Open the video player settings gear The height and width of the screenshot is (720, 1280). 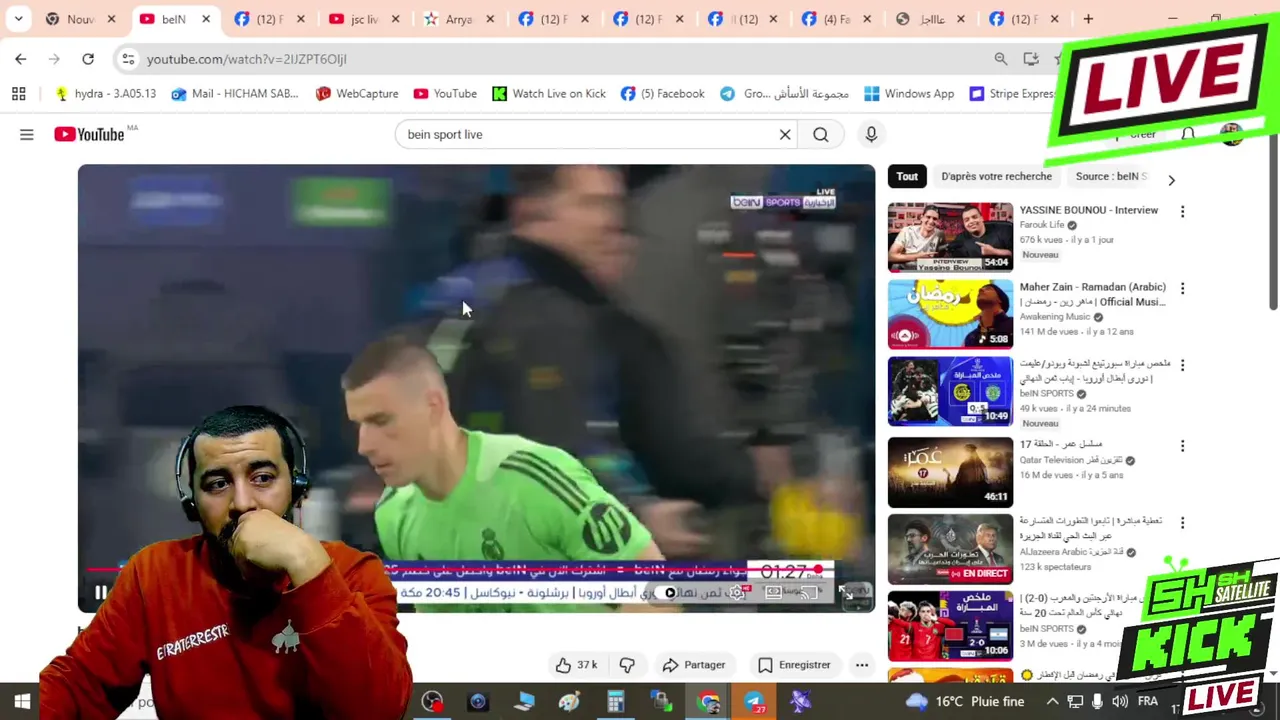click(737, 592)
